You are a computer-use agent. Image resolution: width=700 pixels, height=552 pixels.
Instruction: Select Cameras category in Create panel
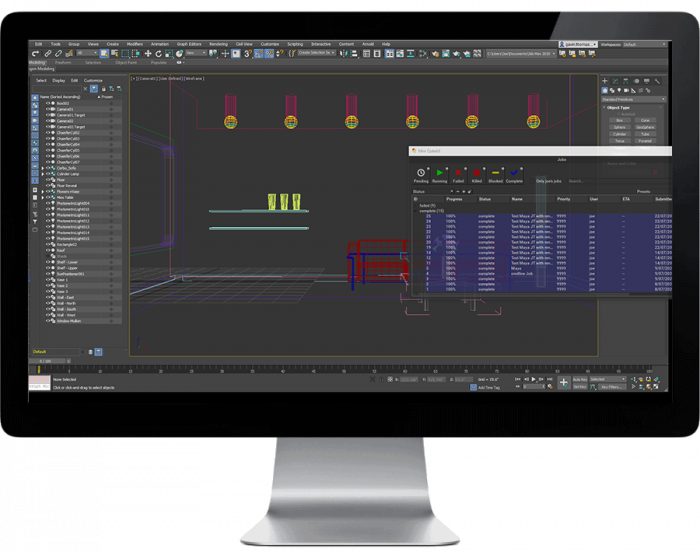pos(626,90)
